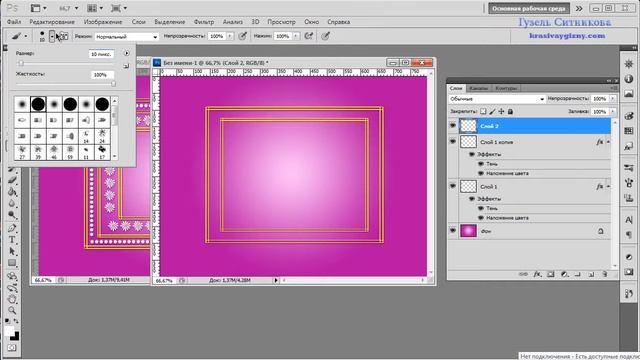
Task: Open the Paragraph panel dock icon
Action: click(629, 235)
